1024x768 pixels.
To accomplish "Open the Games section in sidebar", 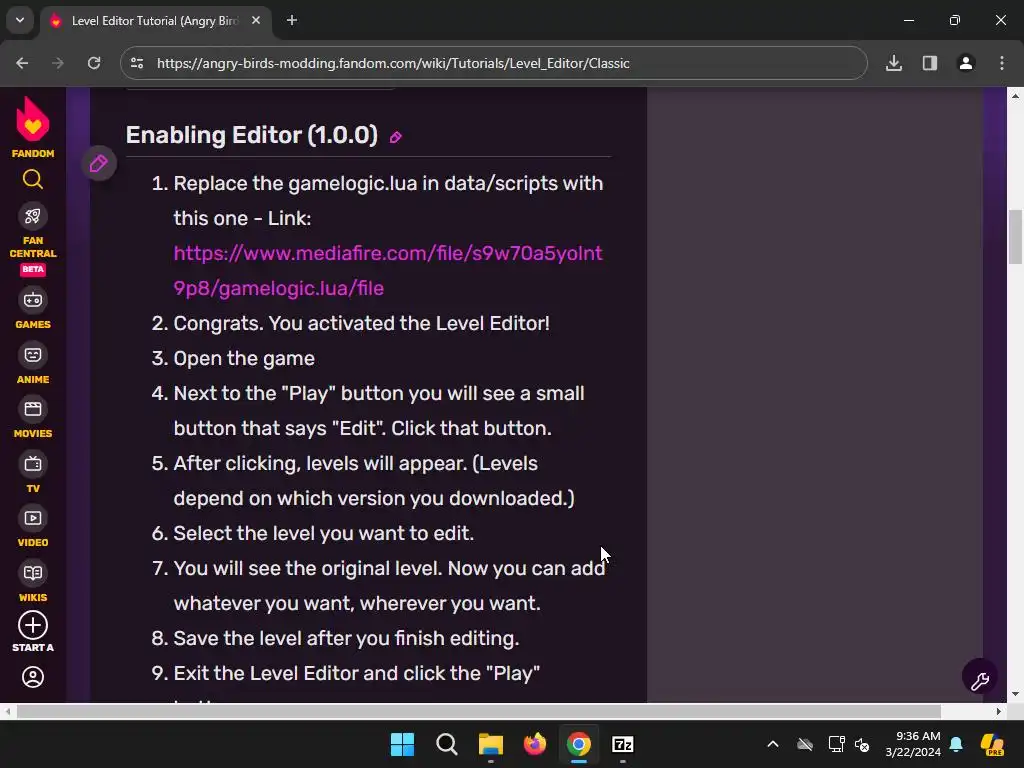I will pyautogui.click(x=33, y=308).
